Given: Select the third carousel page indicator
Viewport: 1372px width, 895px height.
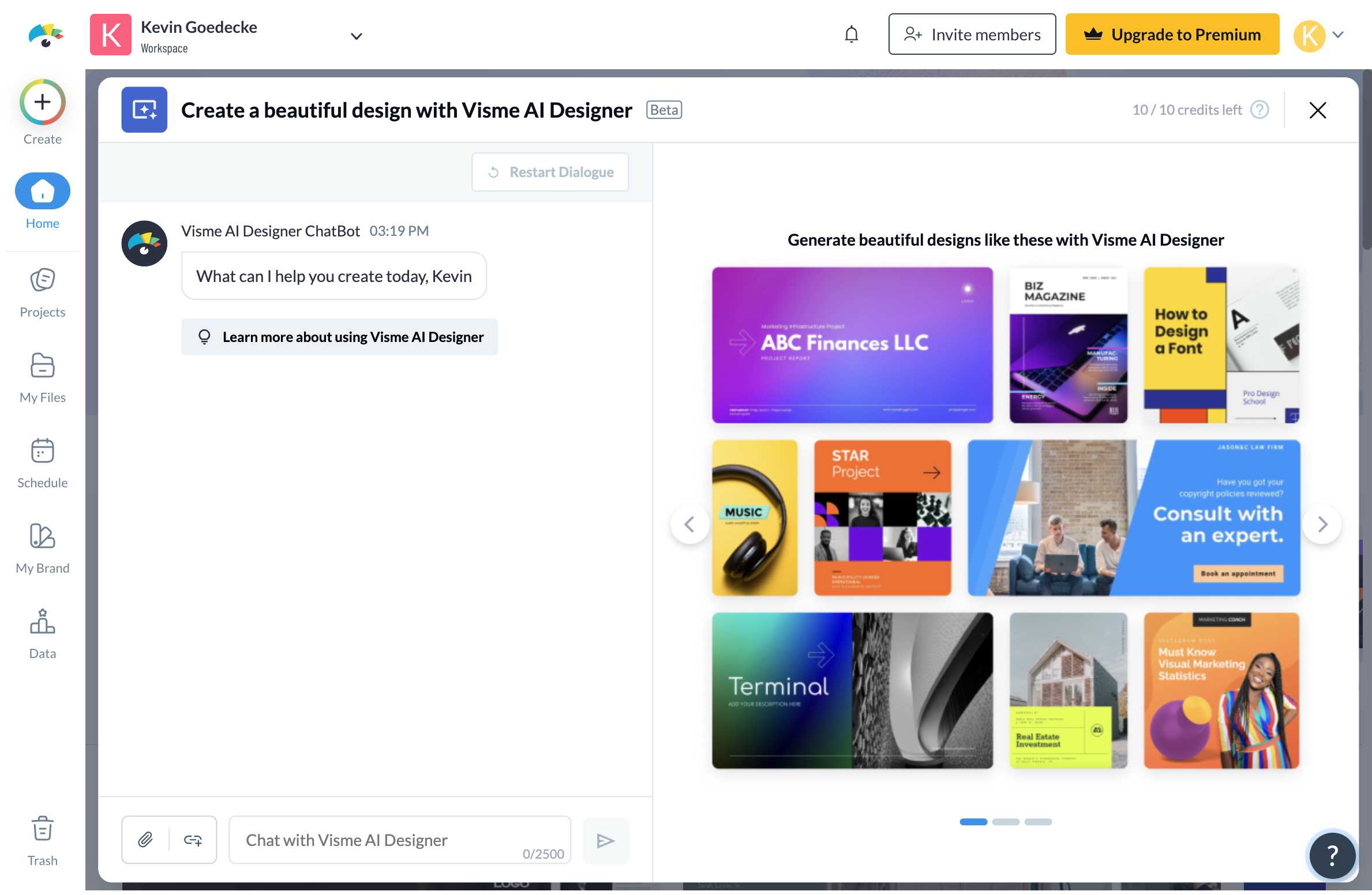Looking at the screenshot, I should [x=1038, y=821].
